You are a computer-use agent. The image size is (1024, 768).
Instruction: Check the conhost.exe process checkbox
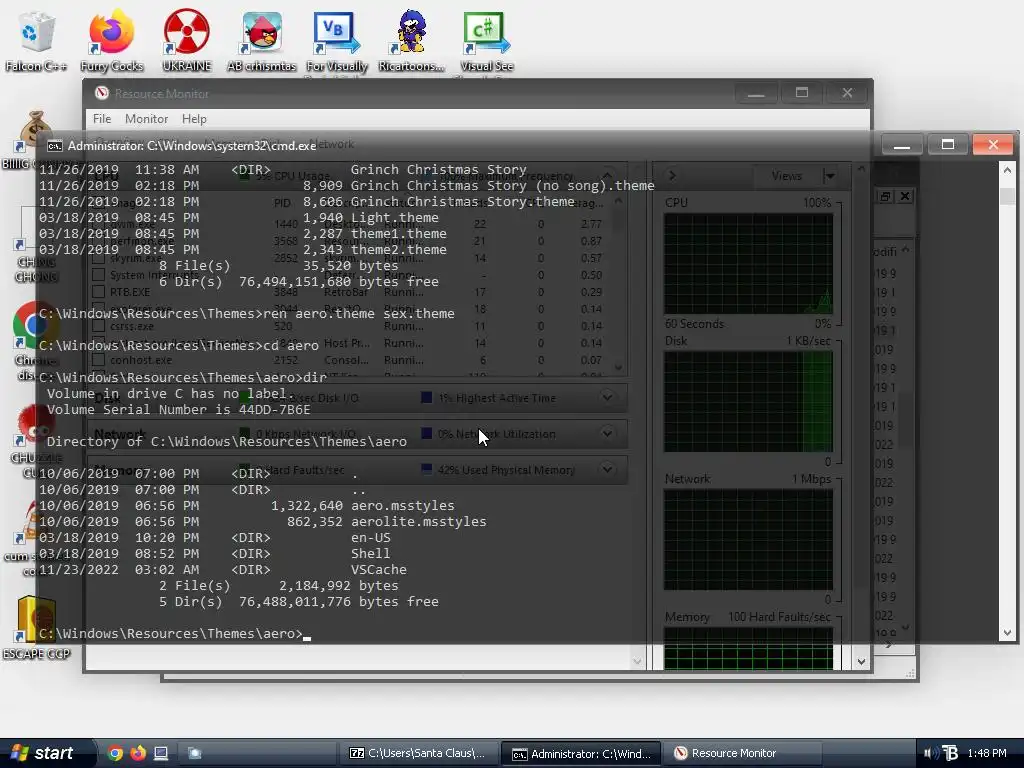[x=99, y=360]
